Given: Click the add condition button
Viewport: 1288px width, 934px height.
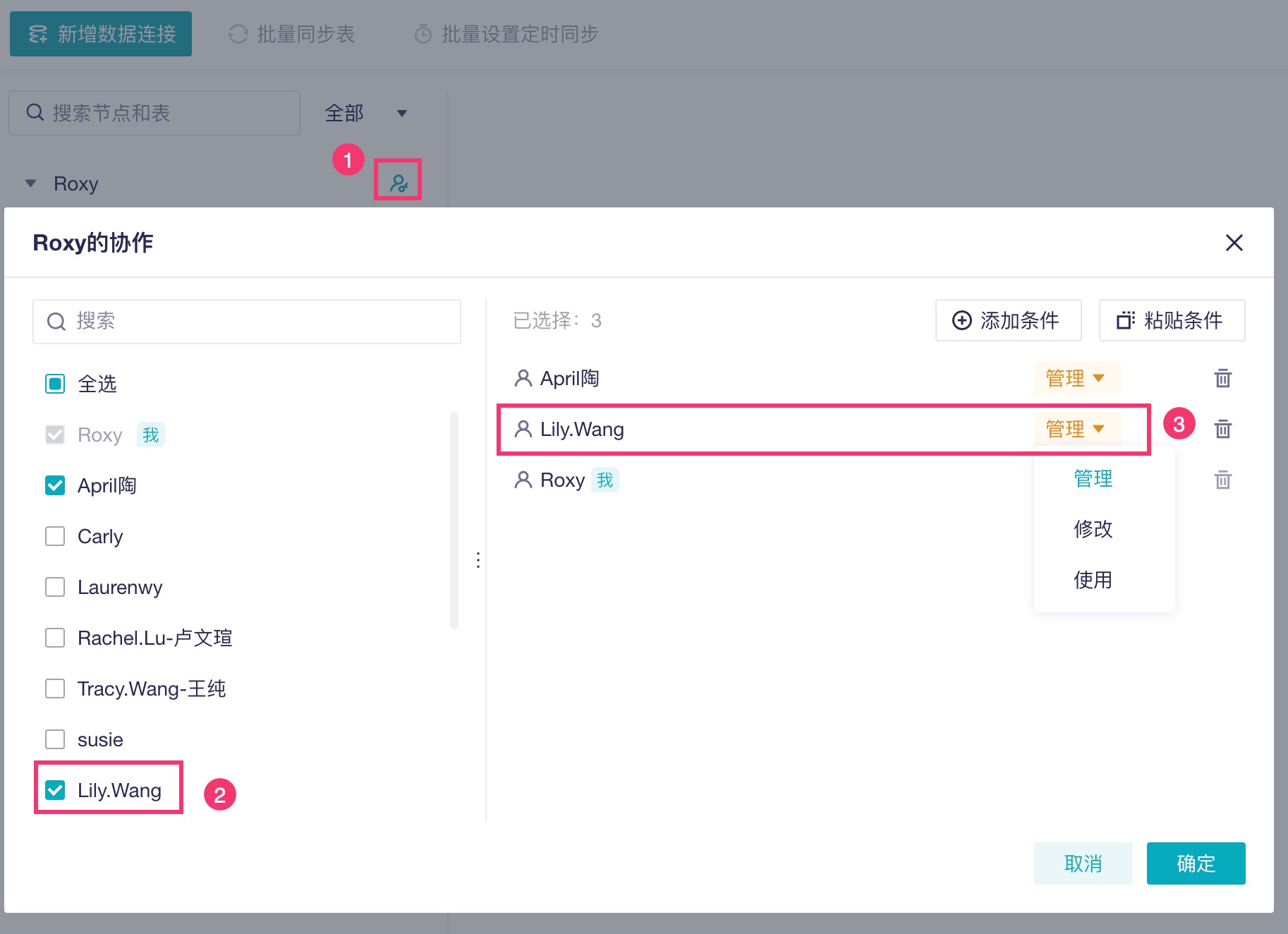Looking at the screenshot, I should click(1008, 320).
